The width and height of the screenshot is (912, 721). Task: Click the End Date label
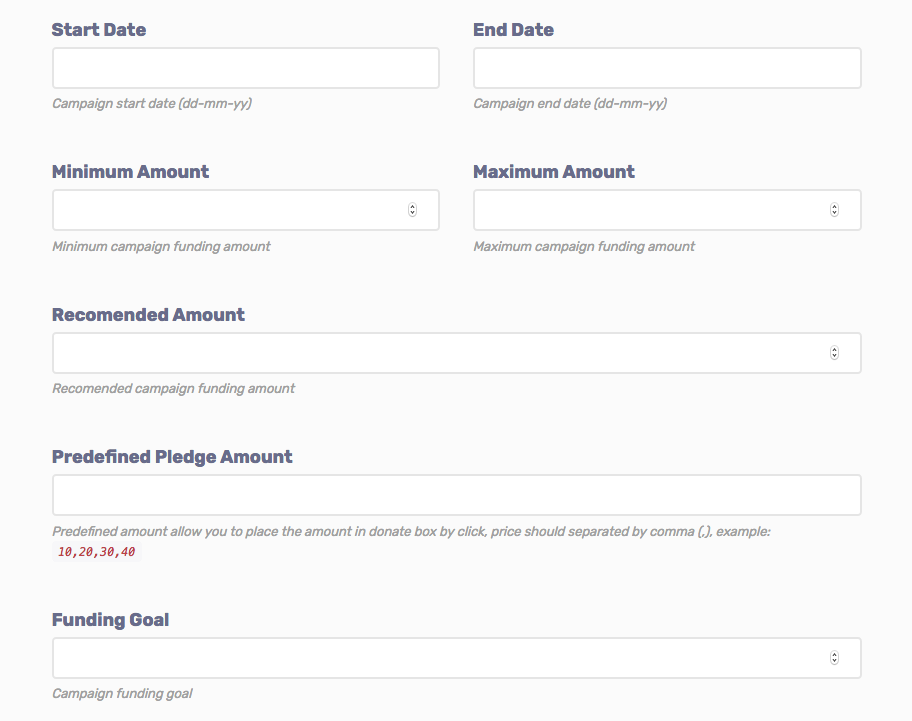513,30
